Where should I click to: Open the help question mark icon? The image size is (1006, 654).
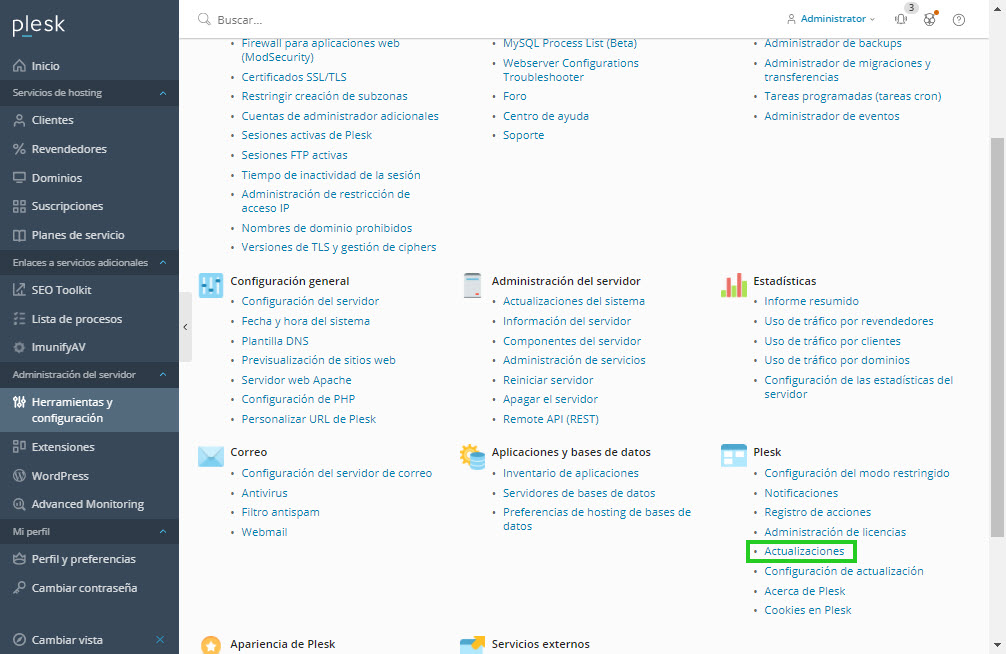coord(959,20)
